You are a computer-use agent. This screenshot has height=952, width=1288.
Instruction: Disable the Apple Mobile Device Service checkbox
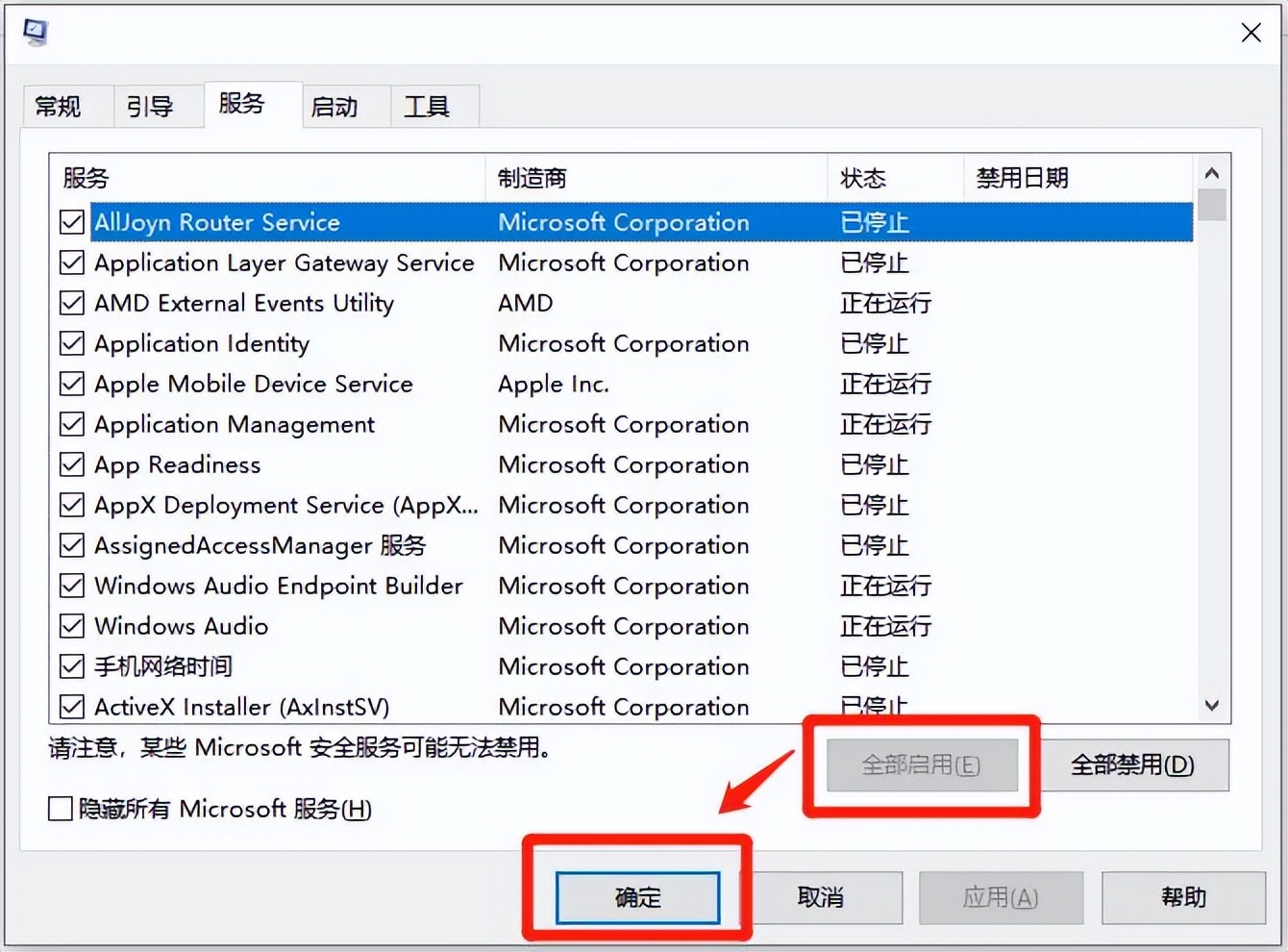tap(71, 384)
